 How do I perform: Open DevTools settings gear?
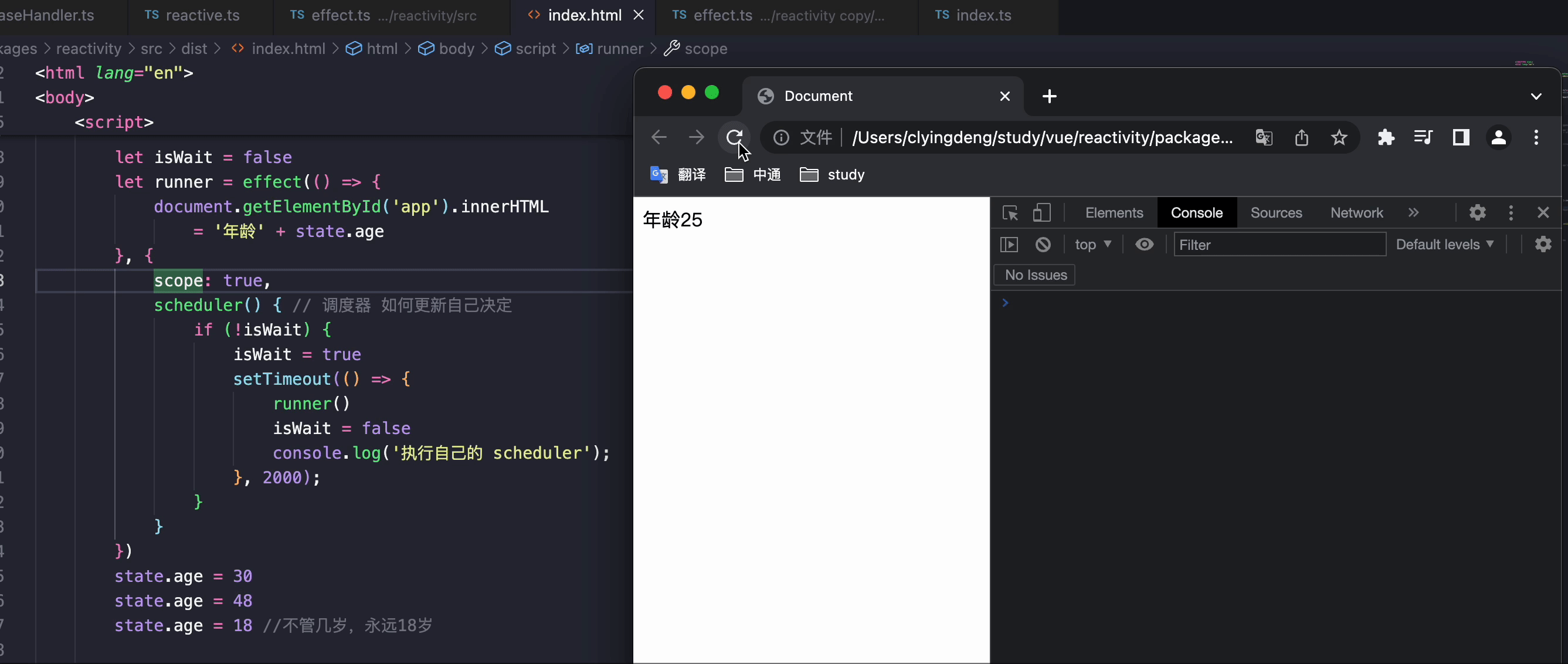click(x=1477, y=212)
